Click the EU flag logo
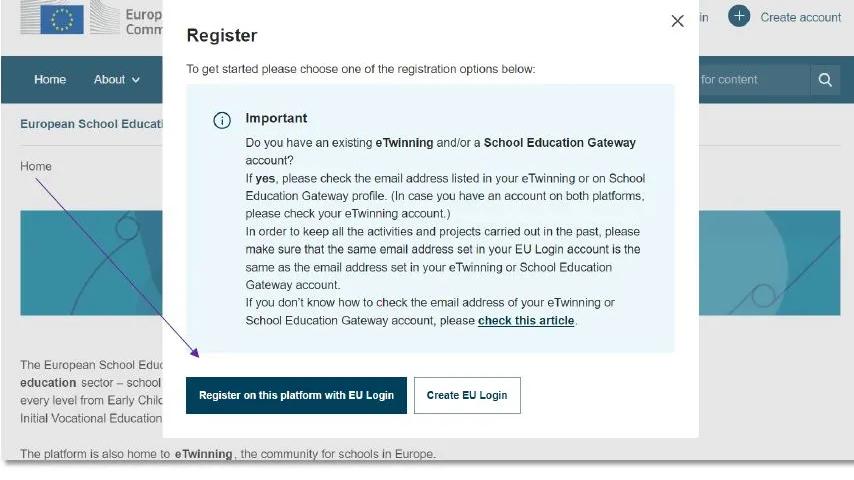This screenshot has width=854, height=480. pyautogui.click(x=62, y=20)
